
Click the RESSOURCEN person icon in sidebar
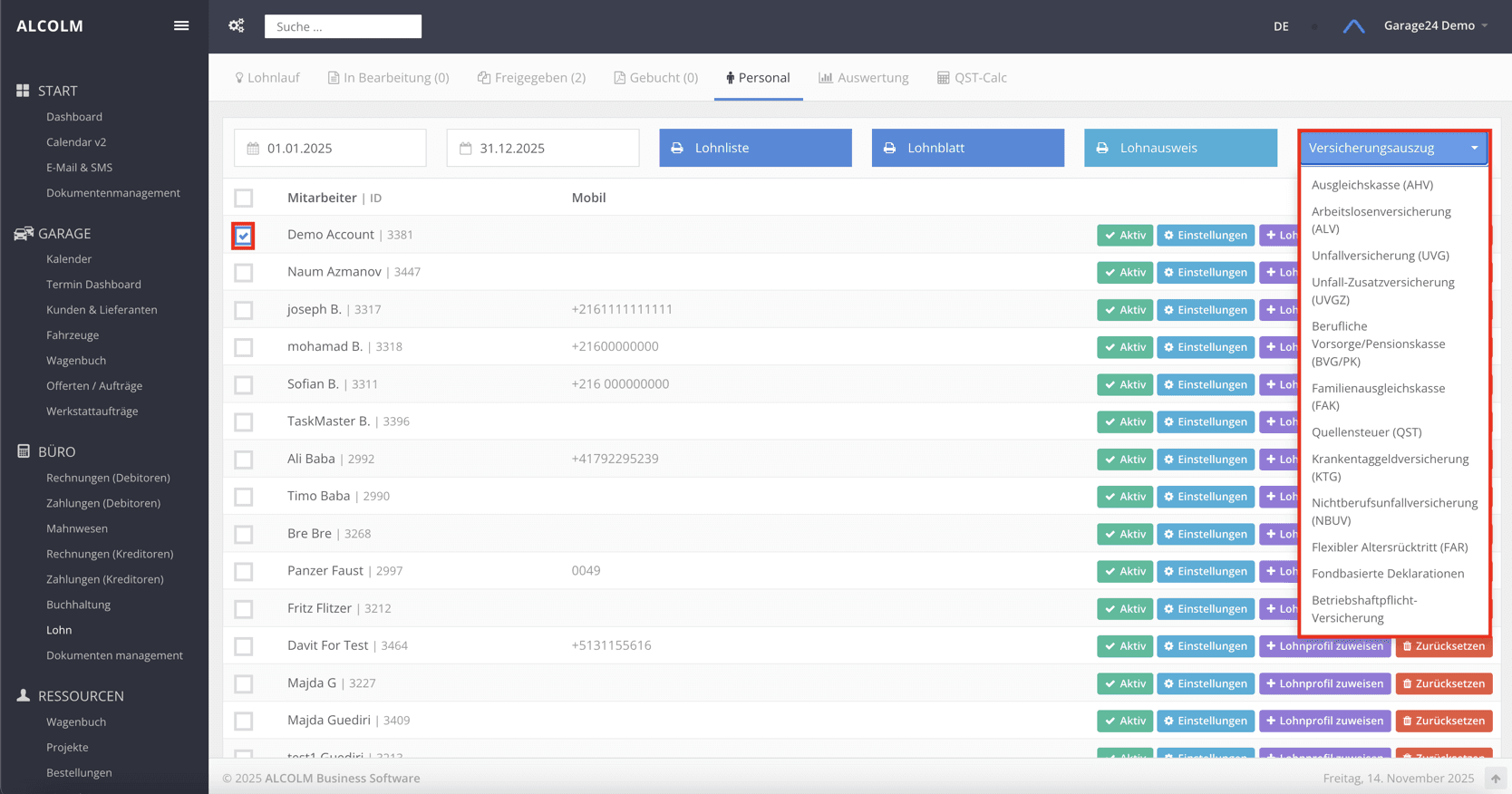24,695
